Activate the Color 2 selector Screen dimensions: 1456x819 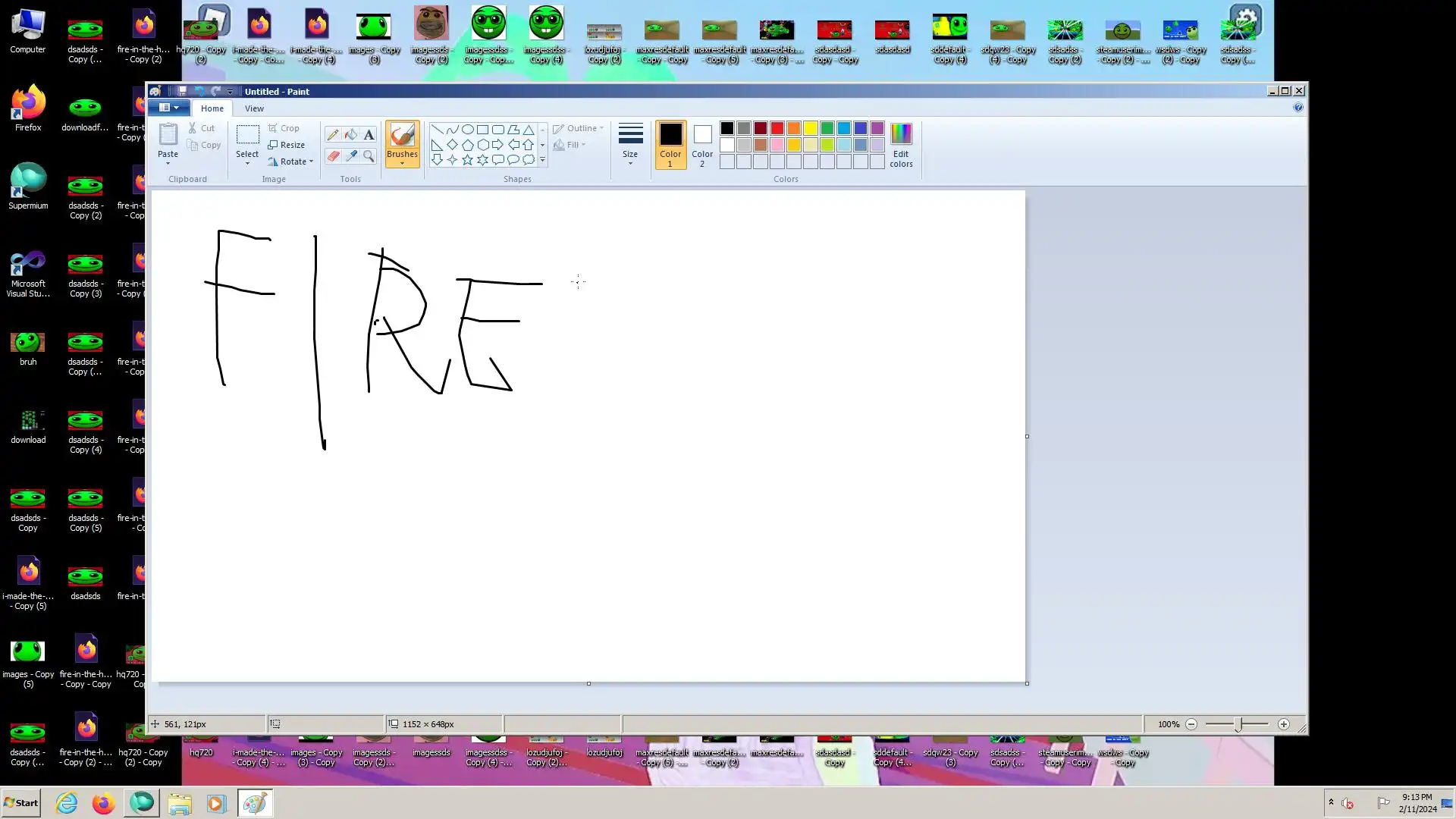702,145
